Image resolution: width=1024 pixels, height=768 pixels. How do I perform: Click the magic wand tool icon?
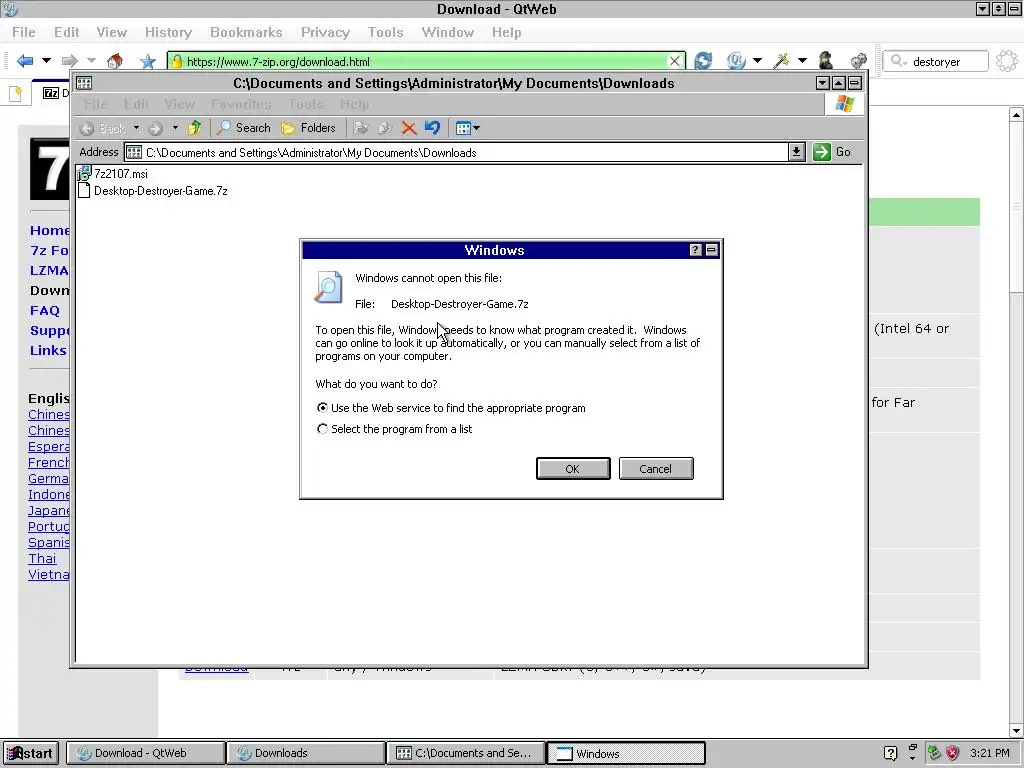tap(780, 61)
